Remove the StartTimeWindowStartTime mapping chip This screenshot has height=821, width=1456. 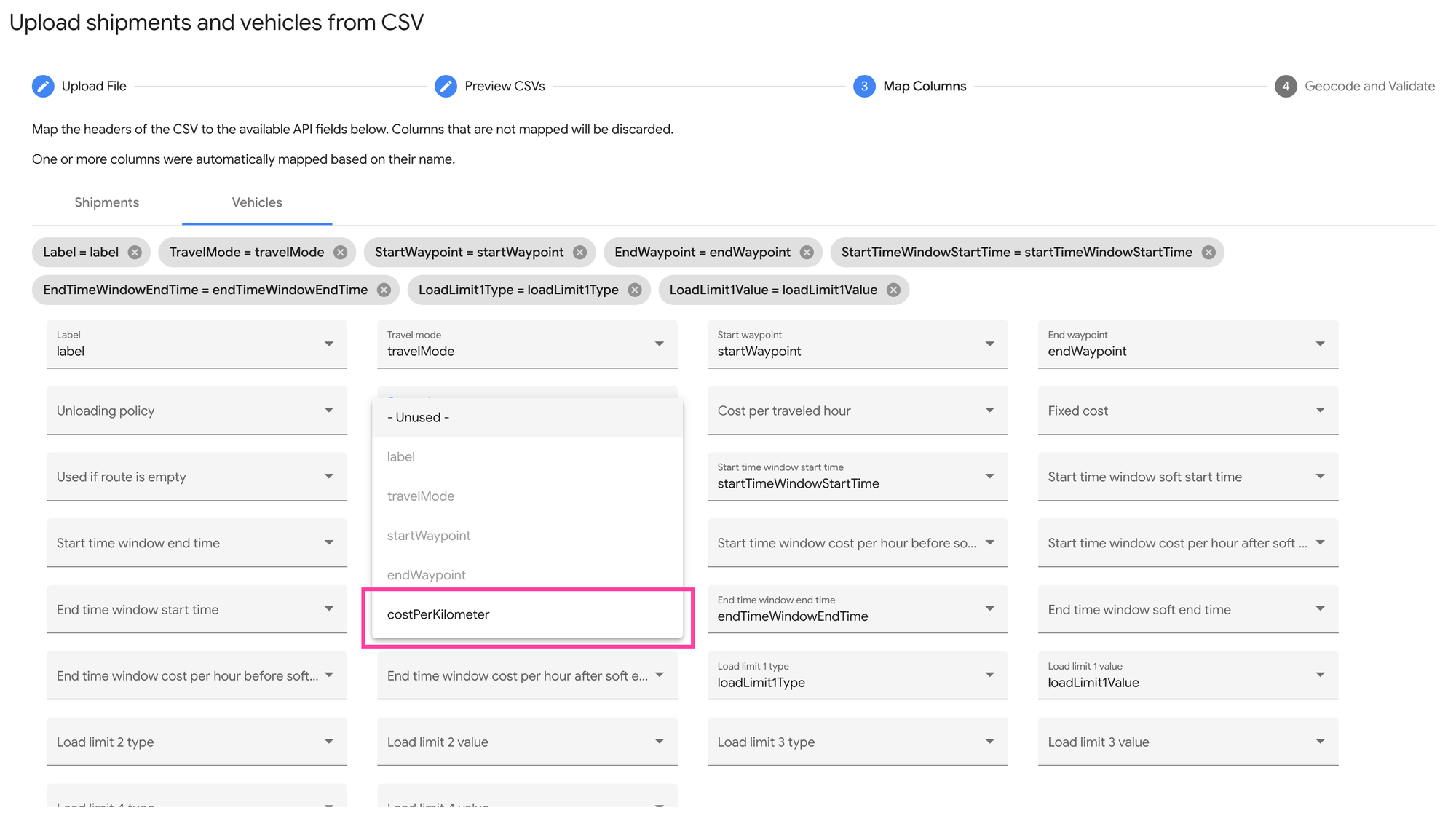tap(1208, 252)
